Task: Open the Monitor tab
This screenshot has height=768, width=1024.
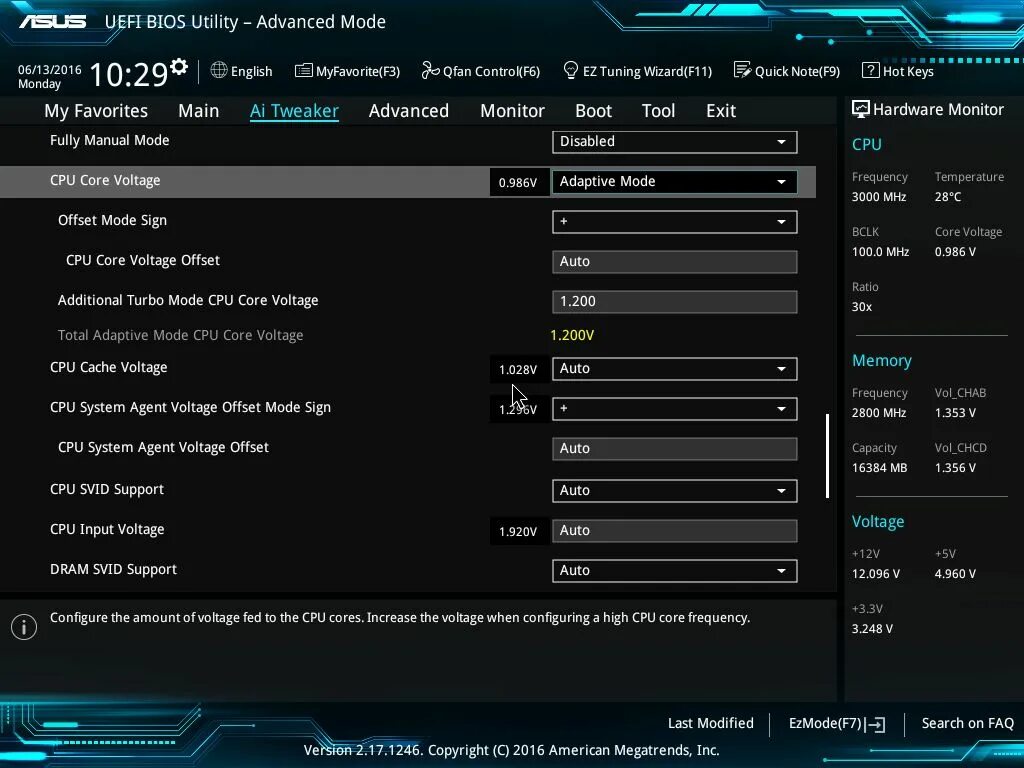Action: click(x=512, y=111)
